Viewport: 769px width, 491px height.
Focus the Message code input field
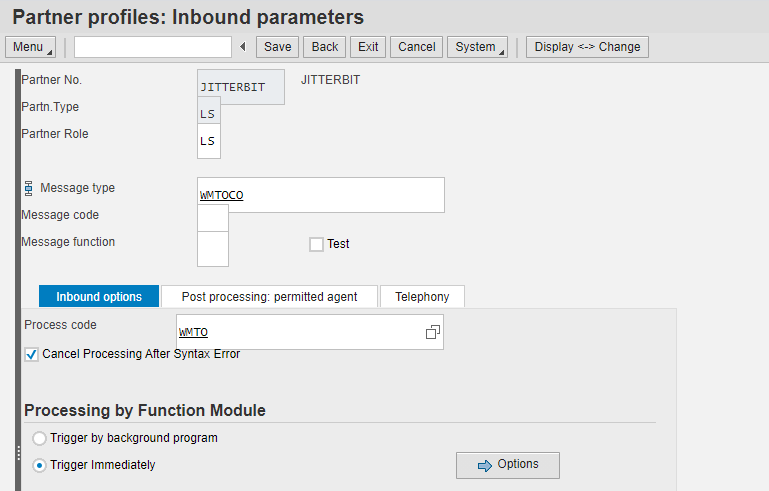[x=212, y=216]
